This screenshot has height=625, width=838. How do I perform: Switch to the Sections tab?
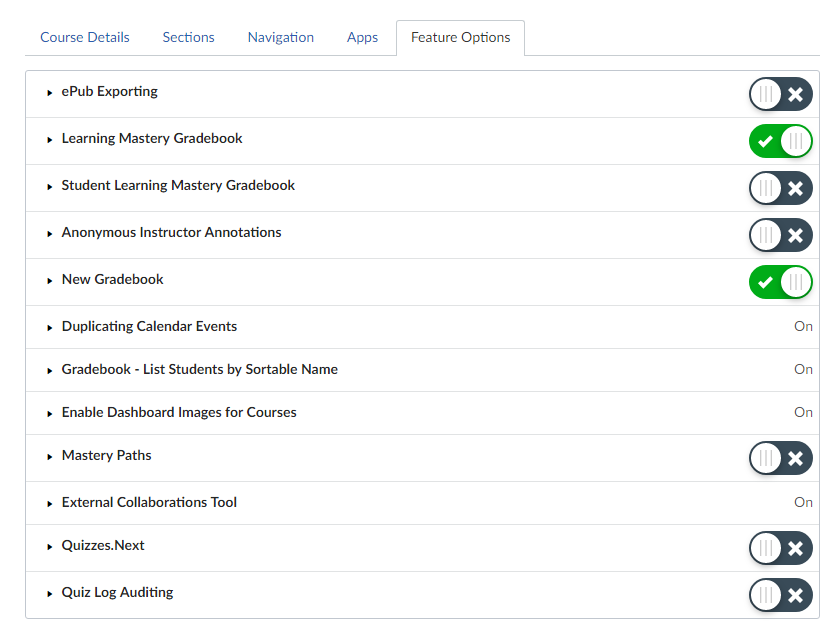tap(188, 37)
